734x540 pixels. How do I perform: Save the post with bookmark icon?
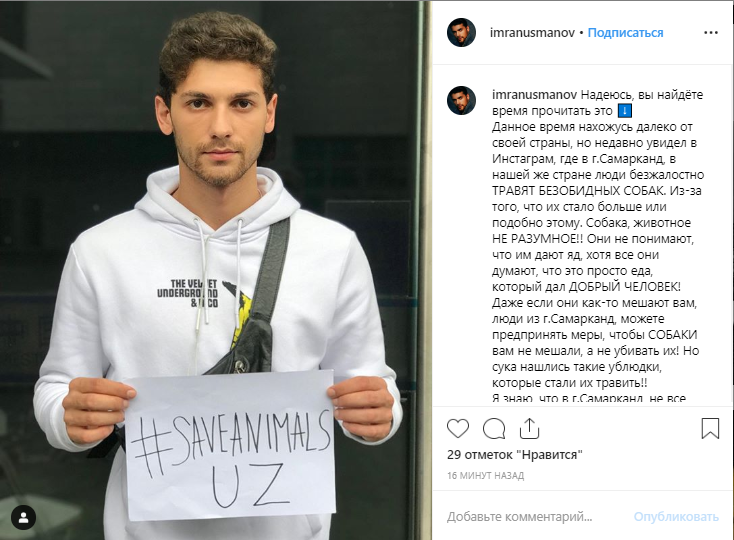coord(710,428)
